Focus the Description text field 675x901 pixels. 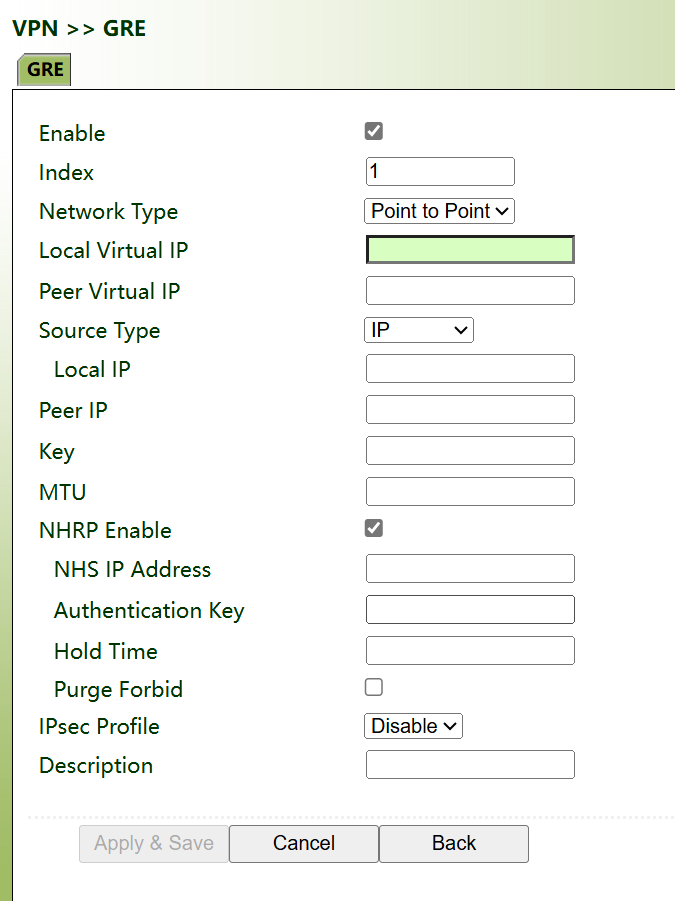[470, 764]
